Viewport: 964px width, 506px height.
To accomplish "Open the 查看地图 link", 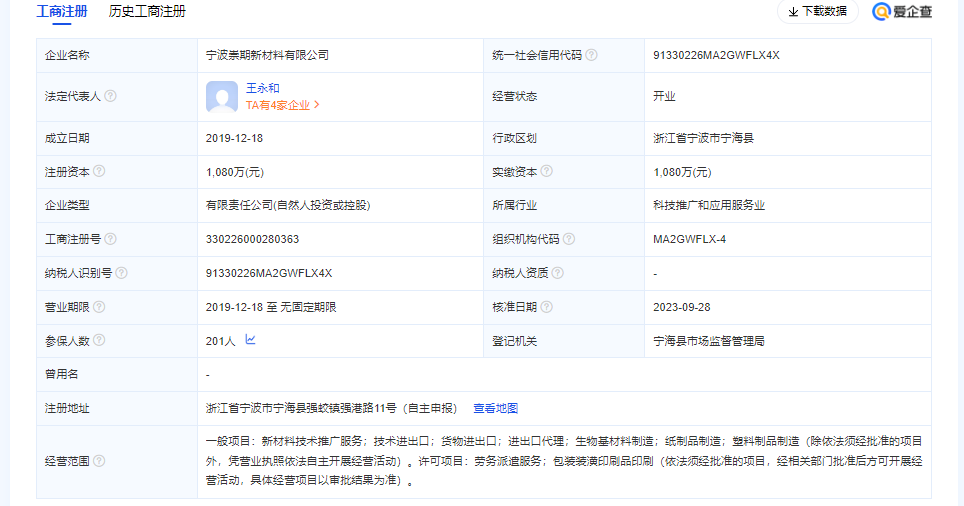I will pos(496,408).
